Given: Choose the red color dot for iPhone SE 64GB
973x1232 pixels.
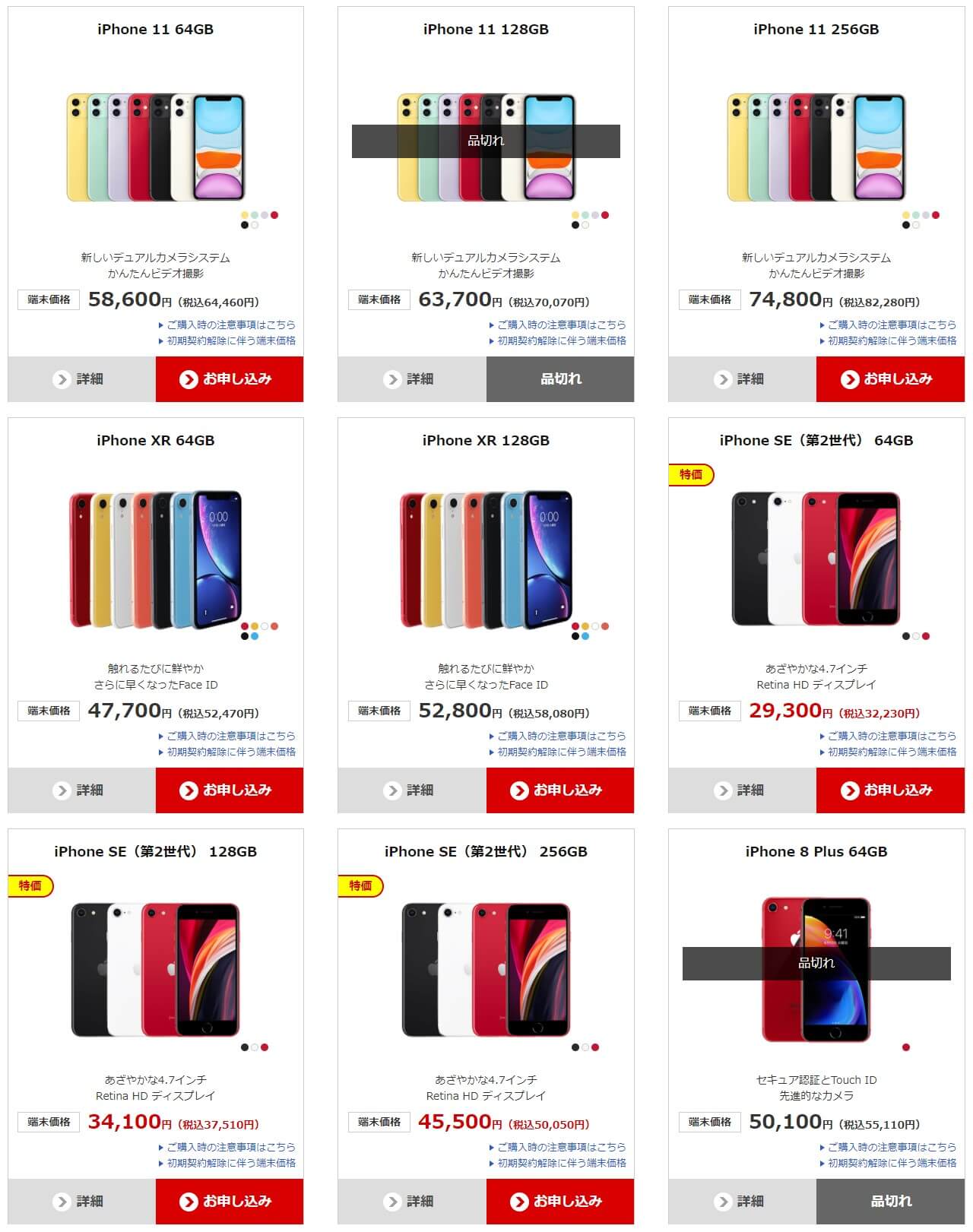Looking at the screenshot, I should pos(925,636).
